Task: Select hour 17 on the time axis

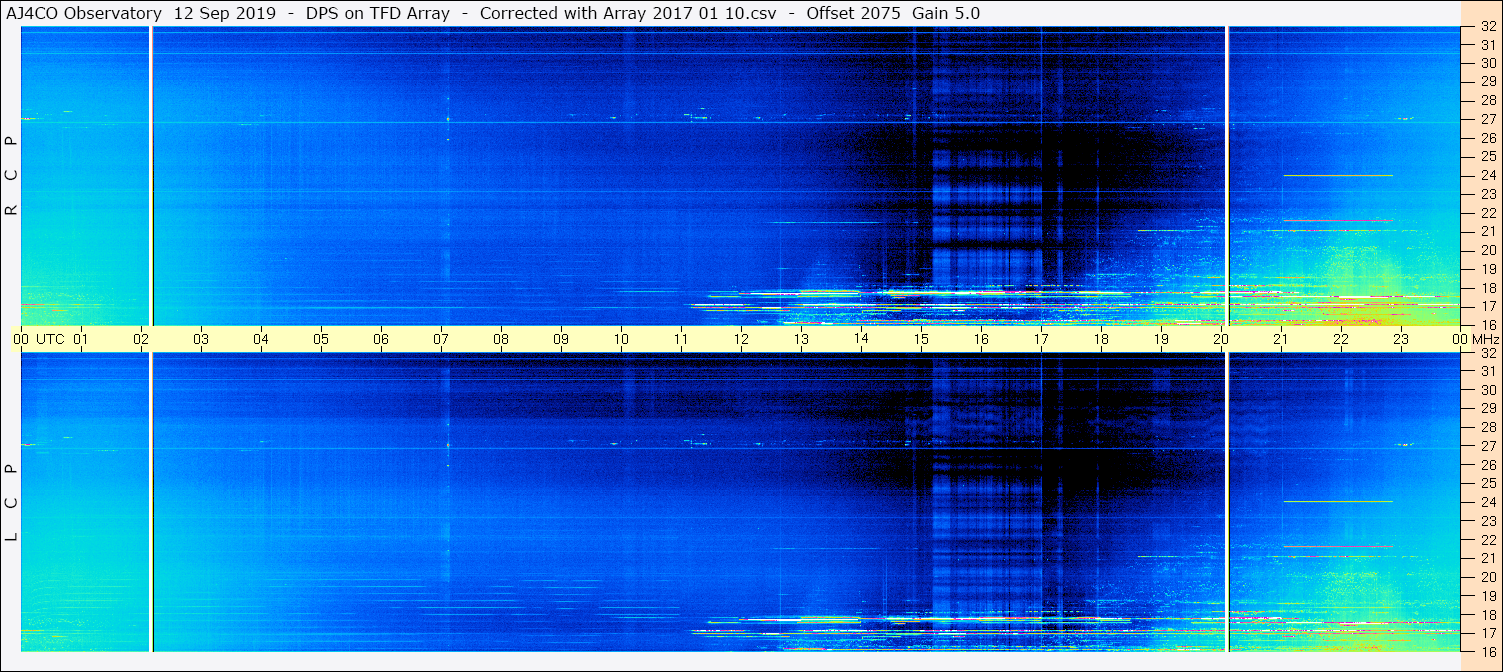Action: coord(1041,339)
